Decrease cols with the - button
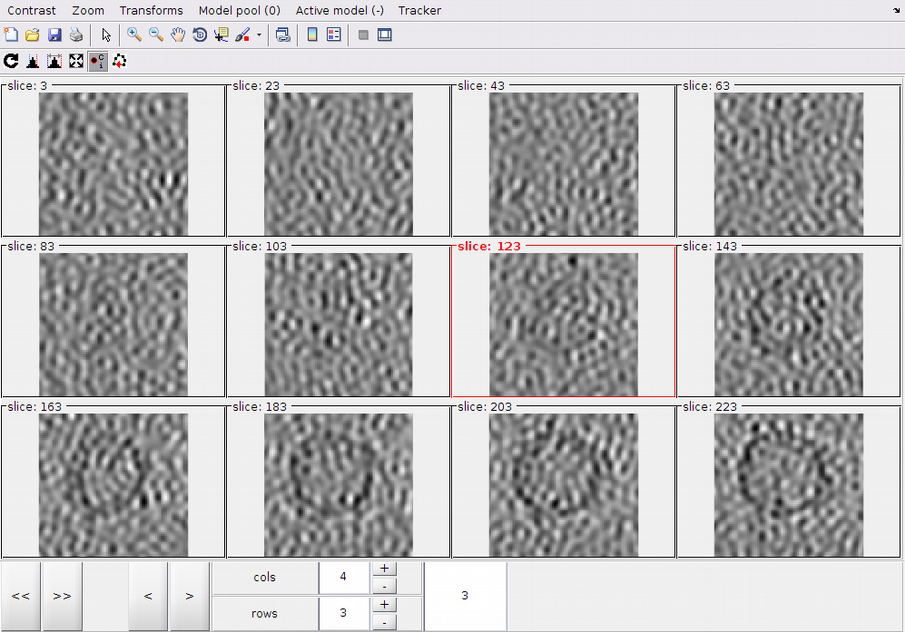The image size is (905, 632). 384,586
